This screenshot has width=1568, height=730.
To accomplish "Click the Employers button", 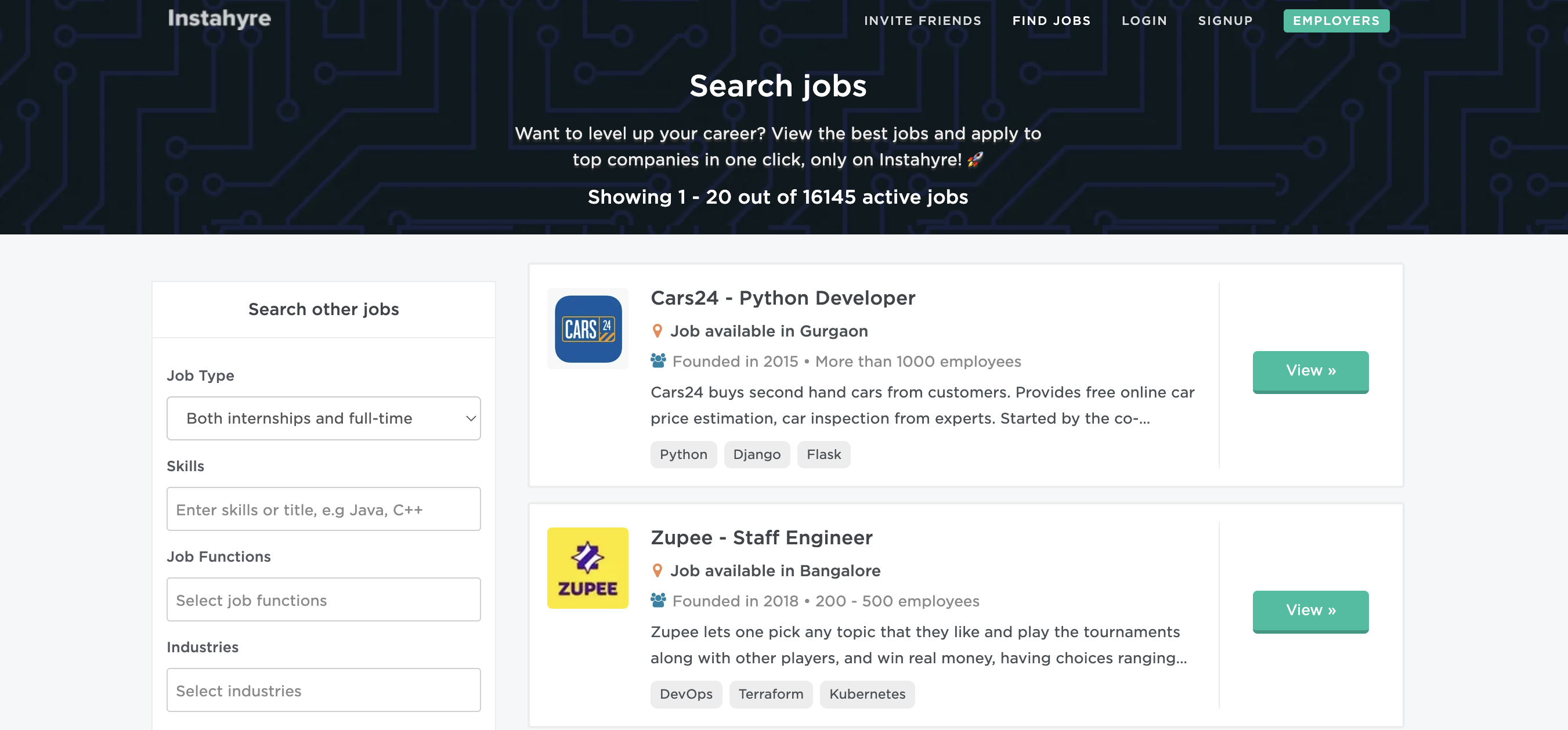I will [1336, 20].
